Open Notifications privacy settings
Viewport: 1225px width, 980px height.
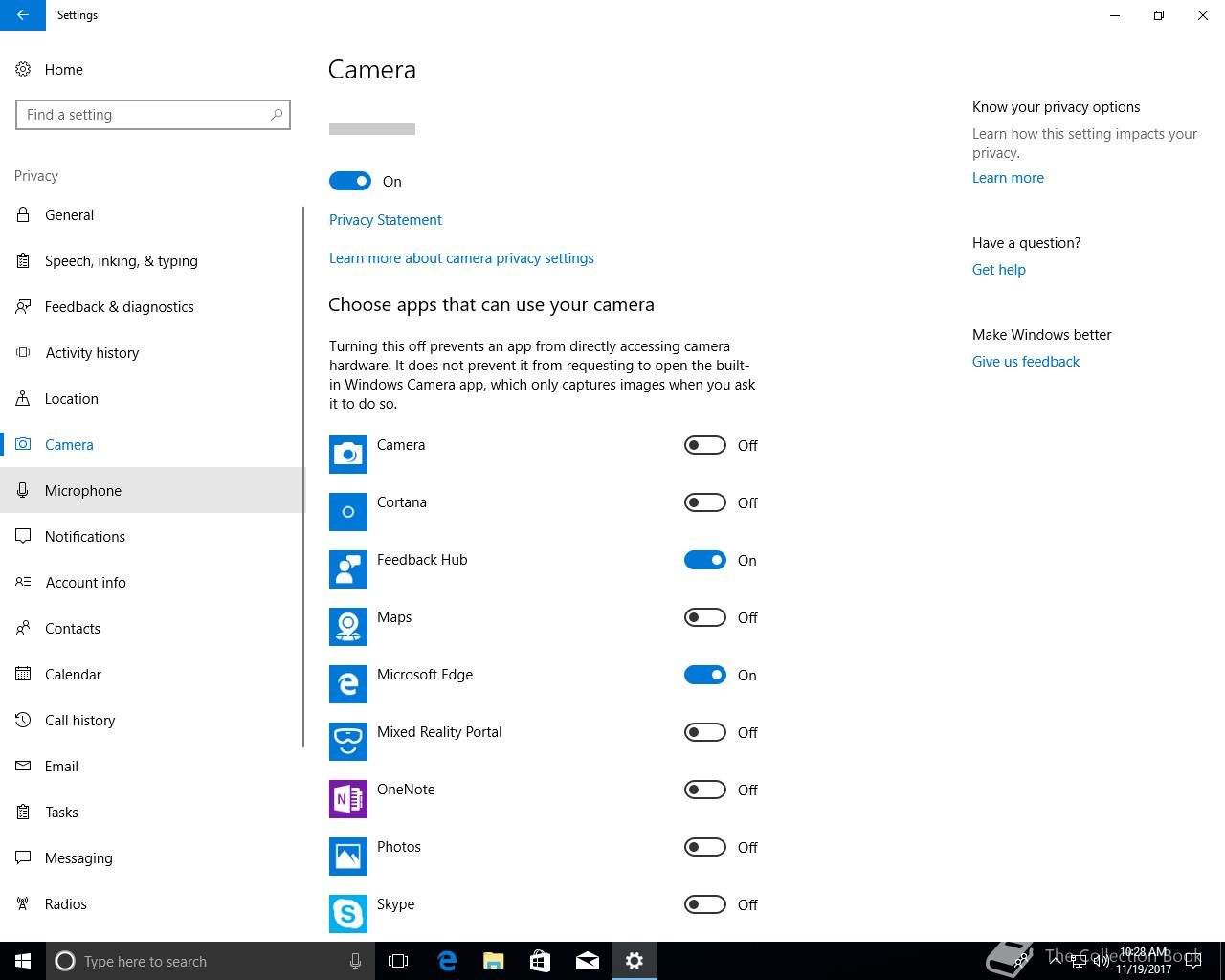[x=151, y=536]
